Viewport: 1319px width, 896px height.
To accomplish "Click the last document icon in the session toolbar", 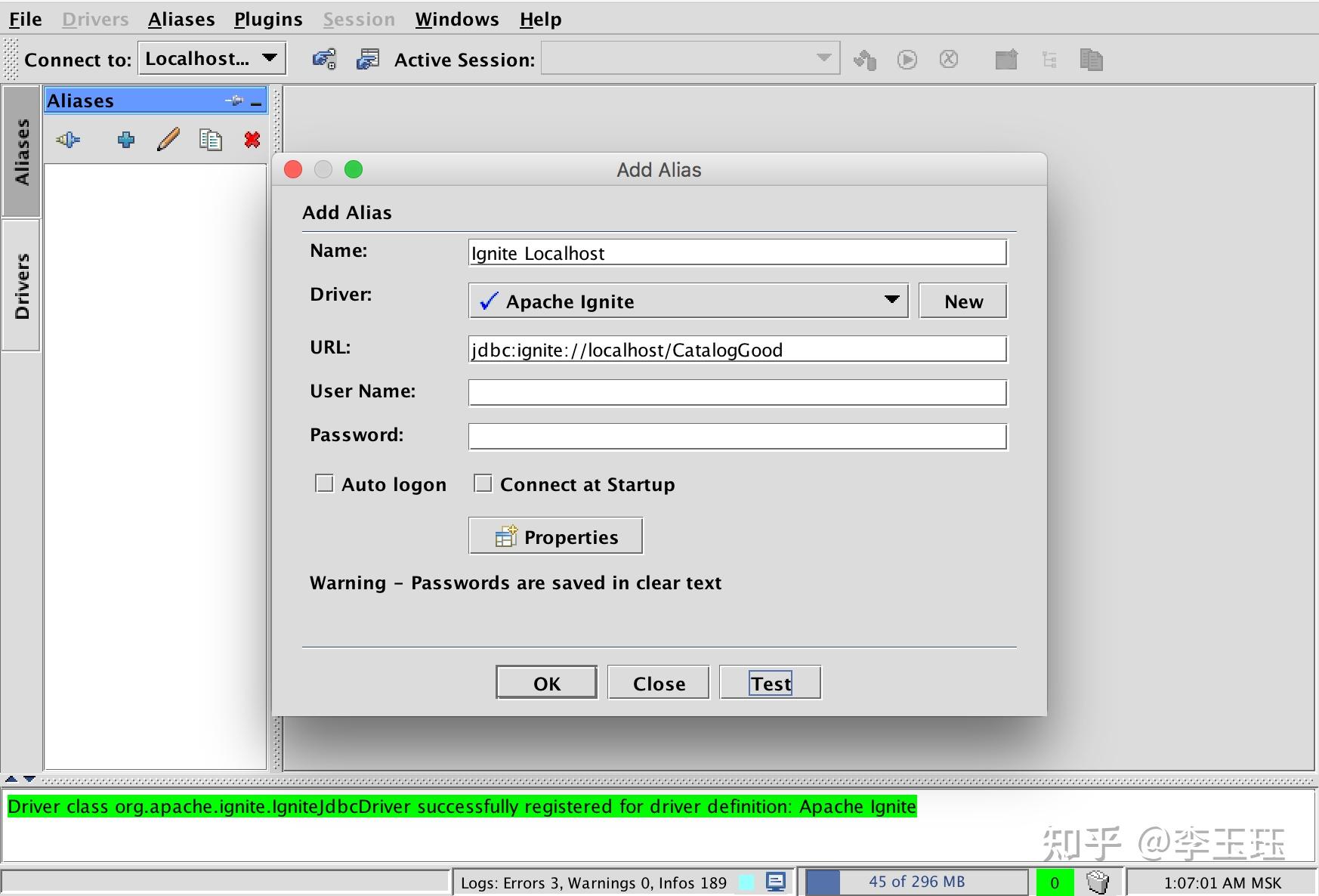I will pos(1092,59).
